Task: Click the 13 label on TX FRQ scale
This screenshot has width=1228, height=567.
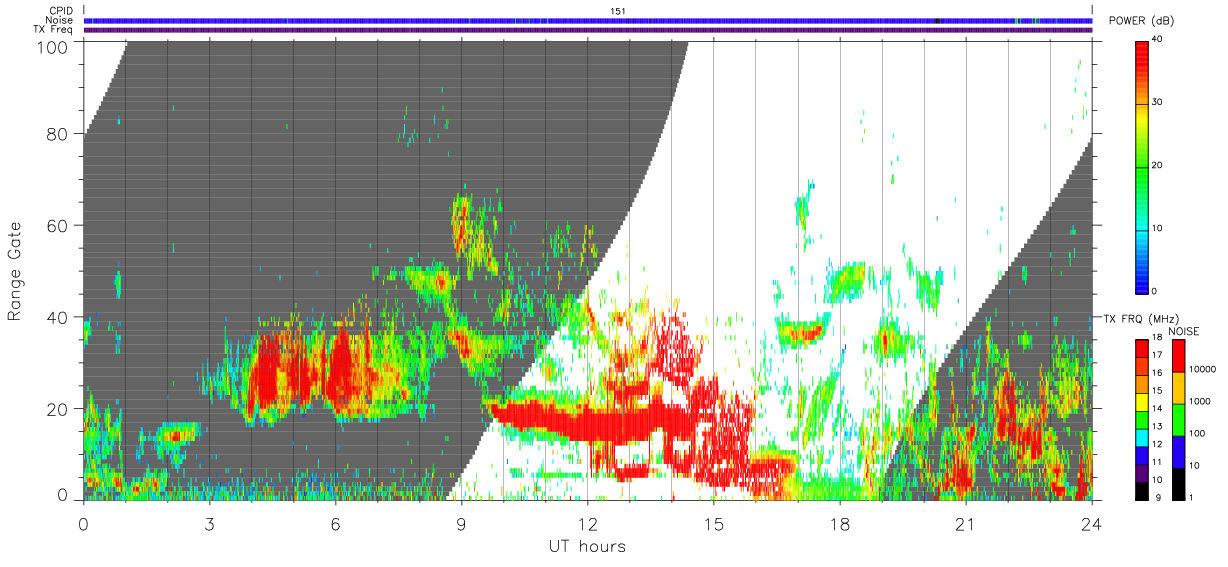Action: 1158,426
